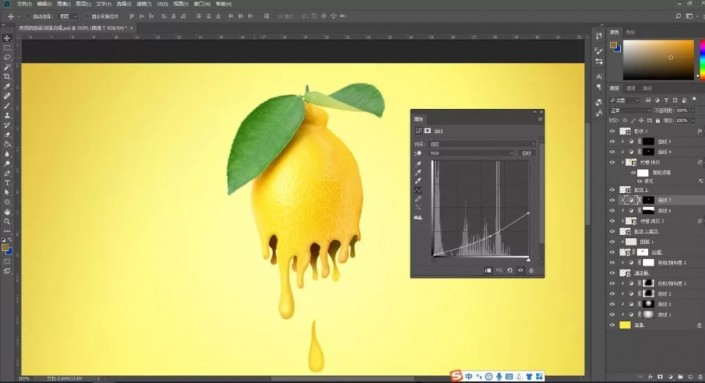
Task: Open the workspace switcher at top right
Action: click(689, 16)
